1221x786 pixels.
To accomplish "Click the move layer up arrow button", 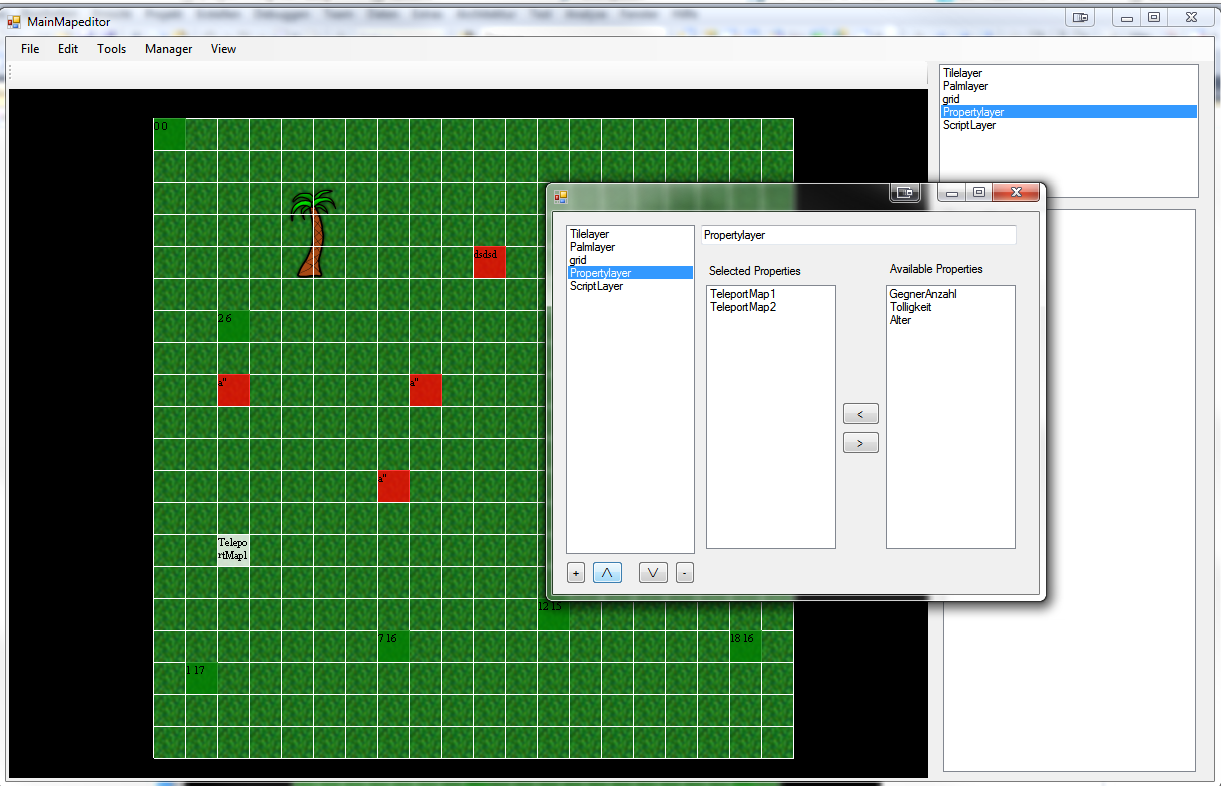I will coord(607,573).
